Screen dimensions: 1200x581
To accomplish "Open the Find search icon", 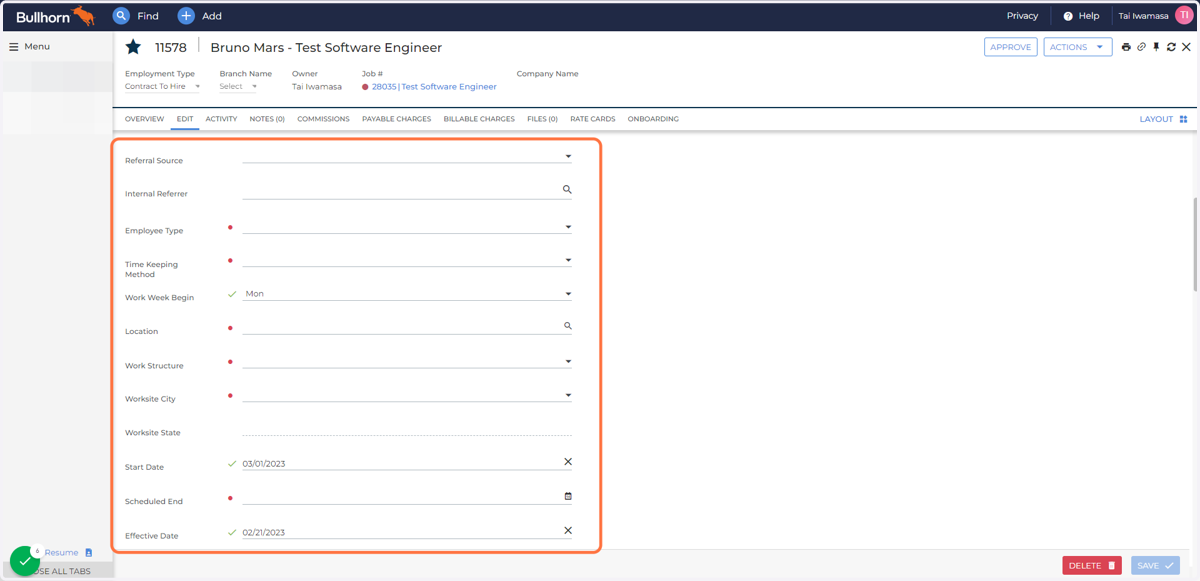I will (121, 16).
